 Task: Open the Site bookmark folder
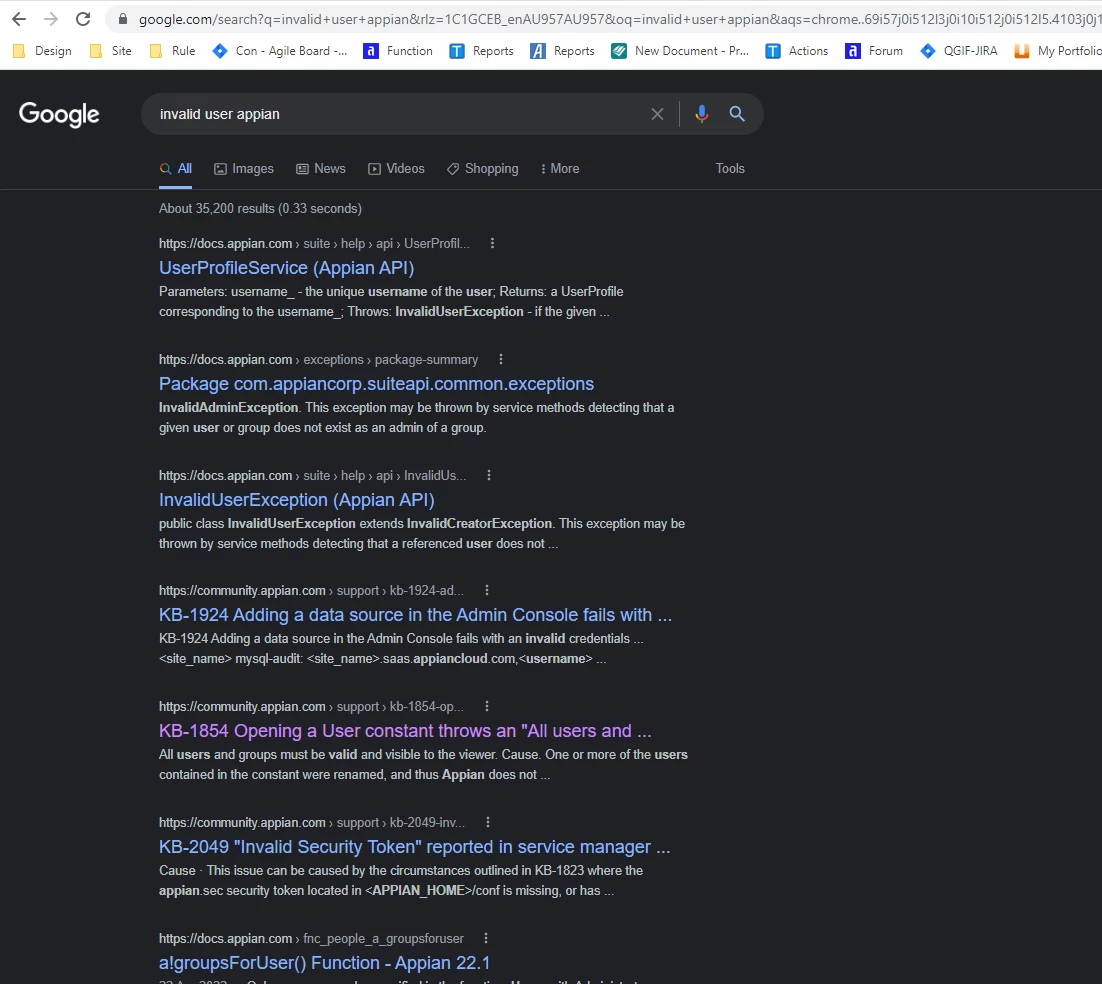click(x=111, y=51)
